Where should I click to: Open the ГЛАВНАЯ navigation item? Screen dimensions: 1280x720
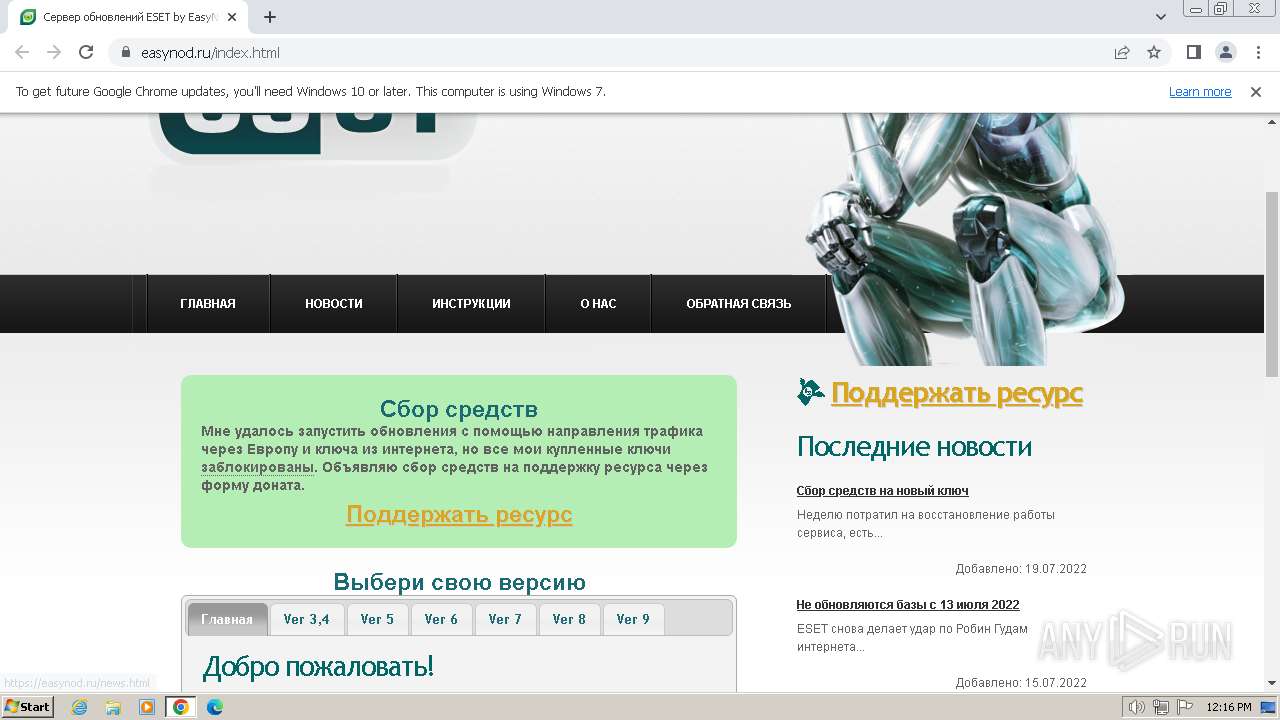coord(208,303)
